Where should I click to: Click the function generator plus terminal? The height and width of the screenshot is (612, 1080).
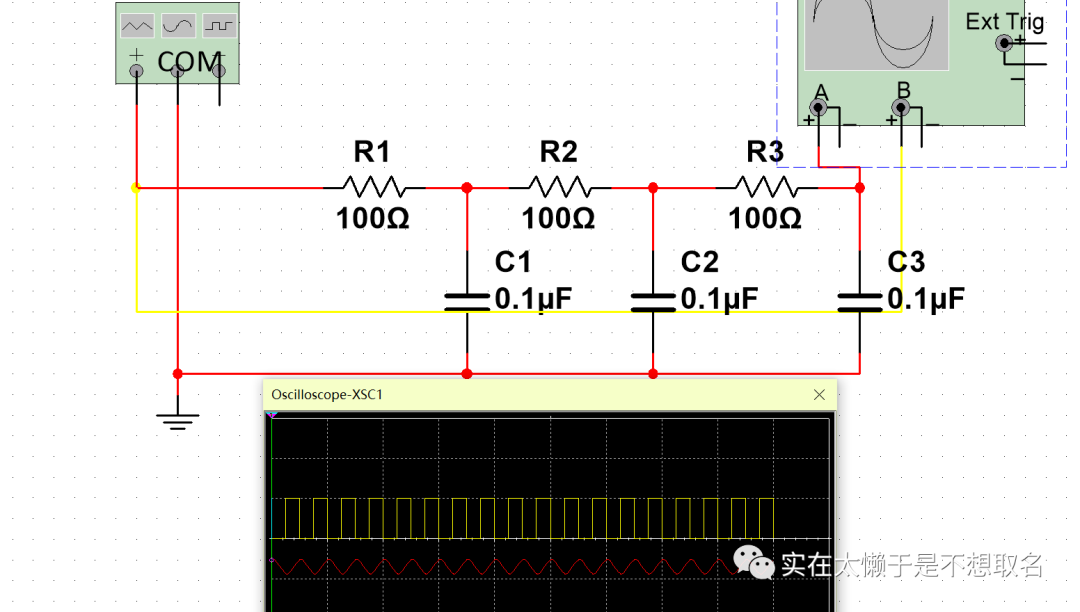coord(136,70)
